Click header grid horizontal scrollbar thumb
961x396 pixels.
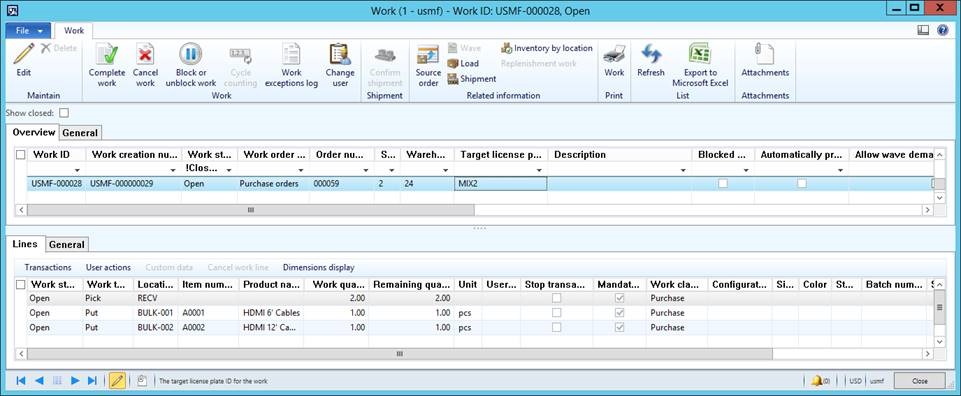(x=250, y=210)
